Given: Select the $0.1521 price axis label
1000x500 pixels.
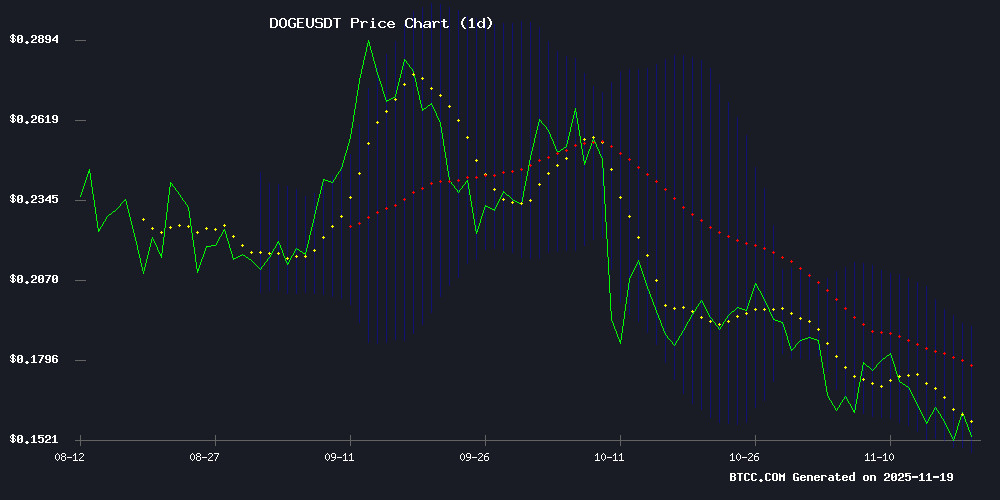Looking at the screenshot, I should [34, 440].
